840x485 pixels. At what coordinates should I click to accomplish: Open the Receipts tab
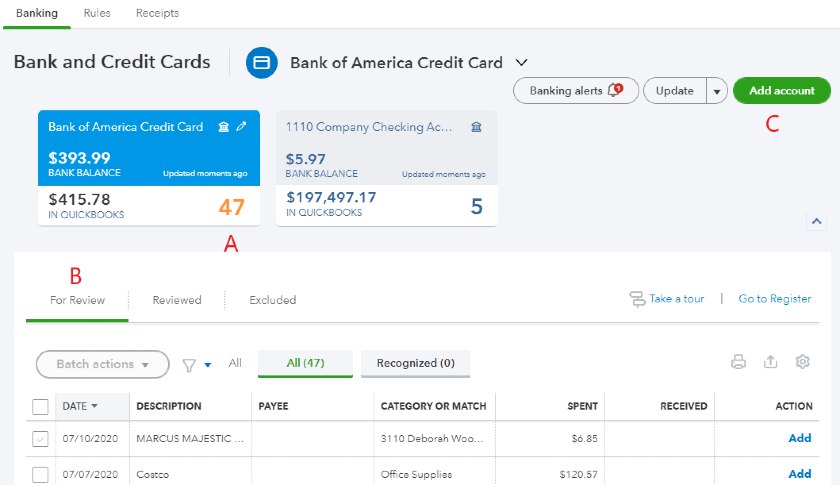coord(157,13)
